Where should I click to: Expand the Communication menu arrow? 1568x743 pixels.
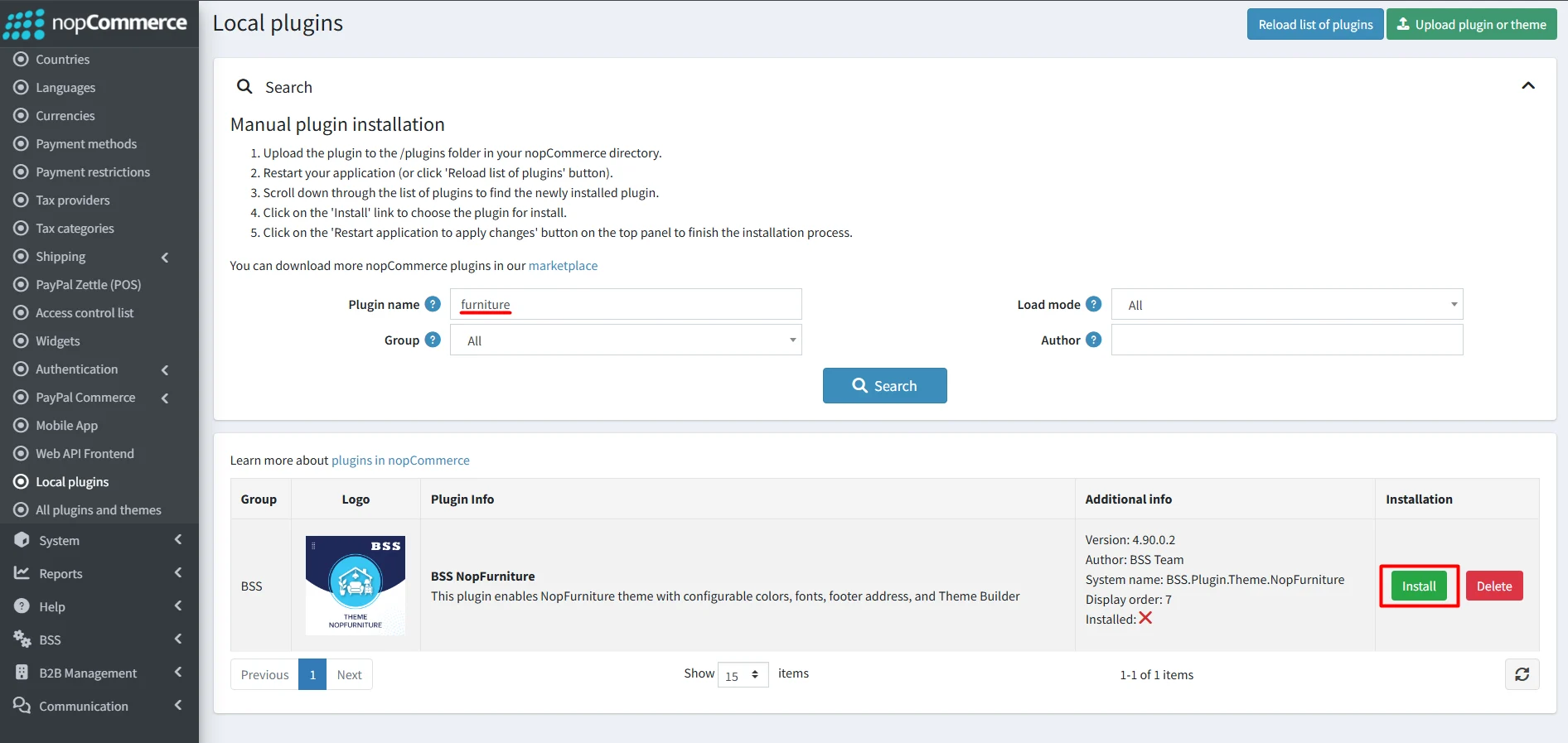pyautogui.click(x=178, y=705)
